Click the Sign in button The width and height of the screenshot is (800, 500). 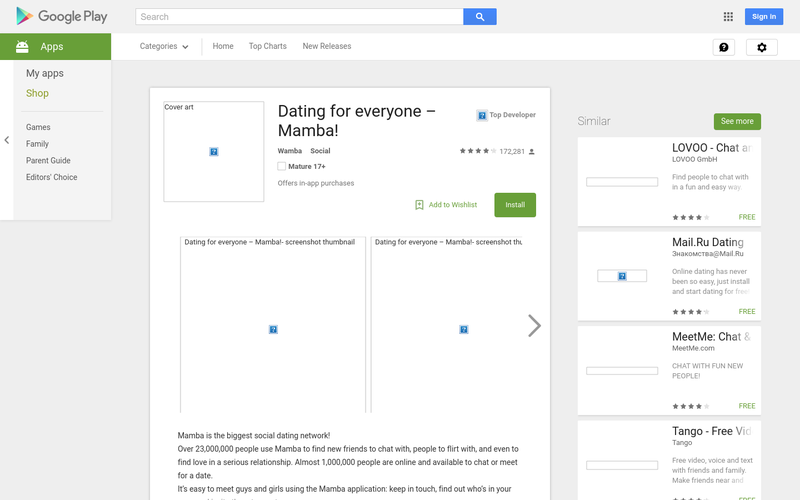click(x=764, y=16)
